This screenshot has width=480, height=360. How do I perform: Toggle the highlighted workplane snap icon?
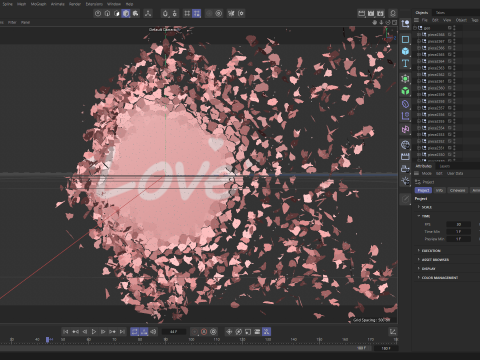[197, 13]
